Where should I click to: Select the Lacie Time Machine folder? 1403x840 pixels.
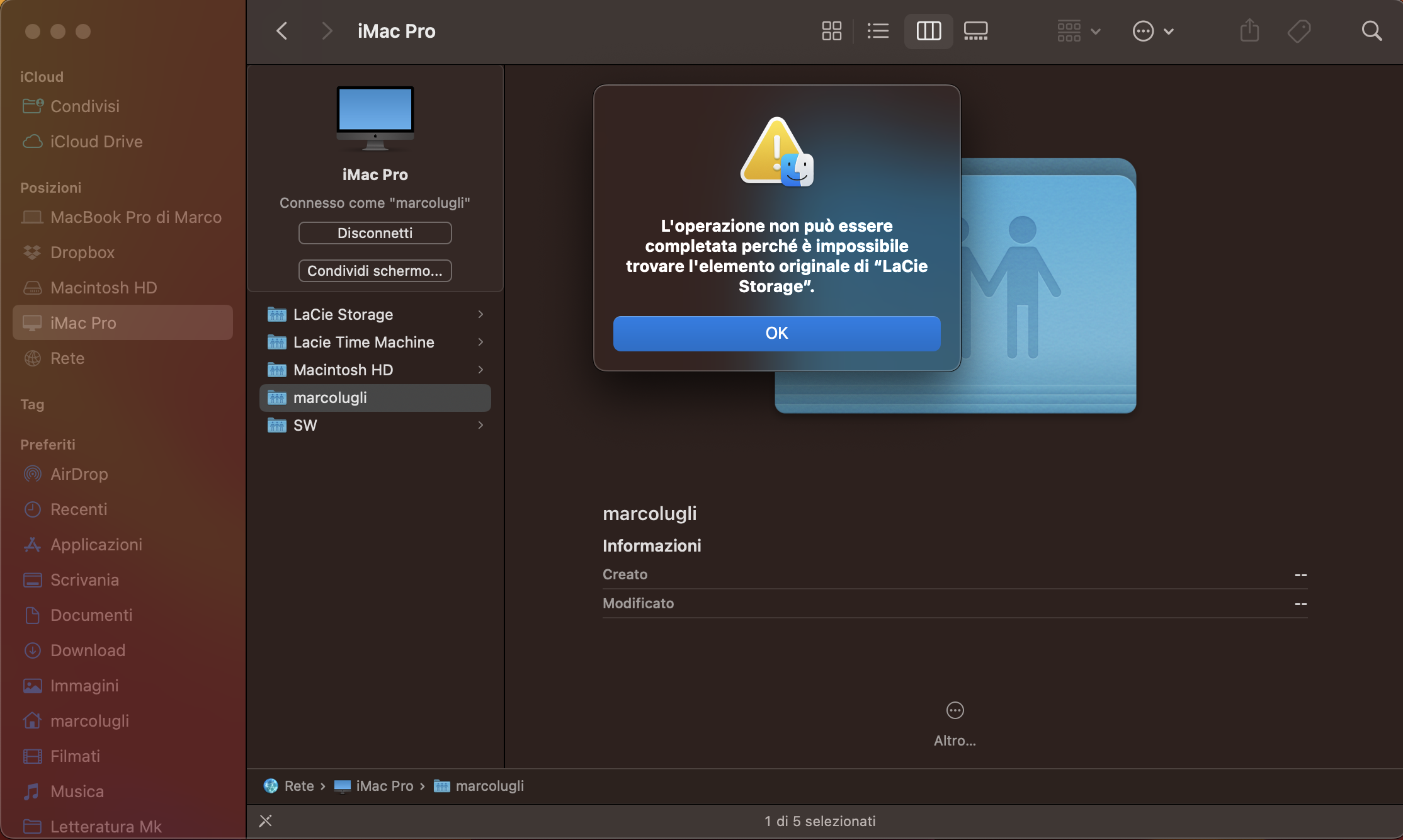point(363,342)
